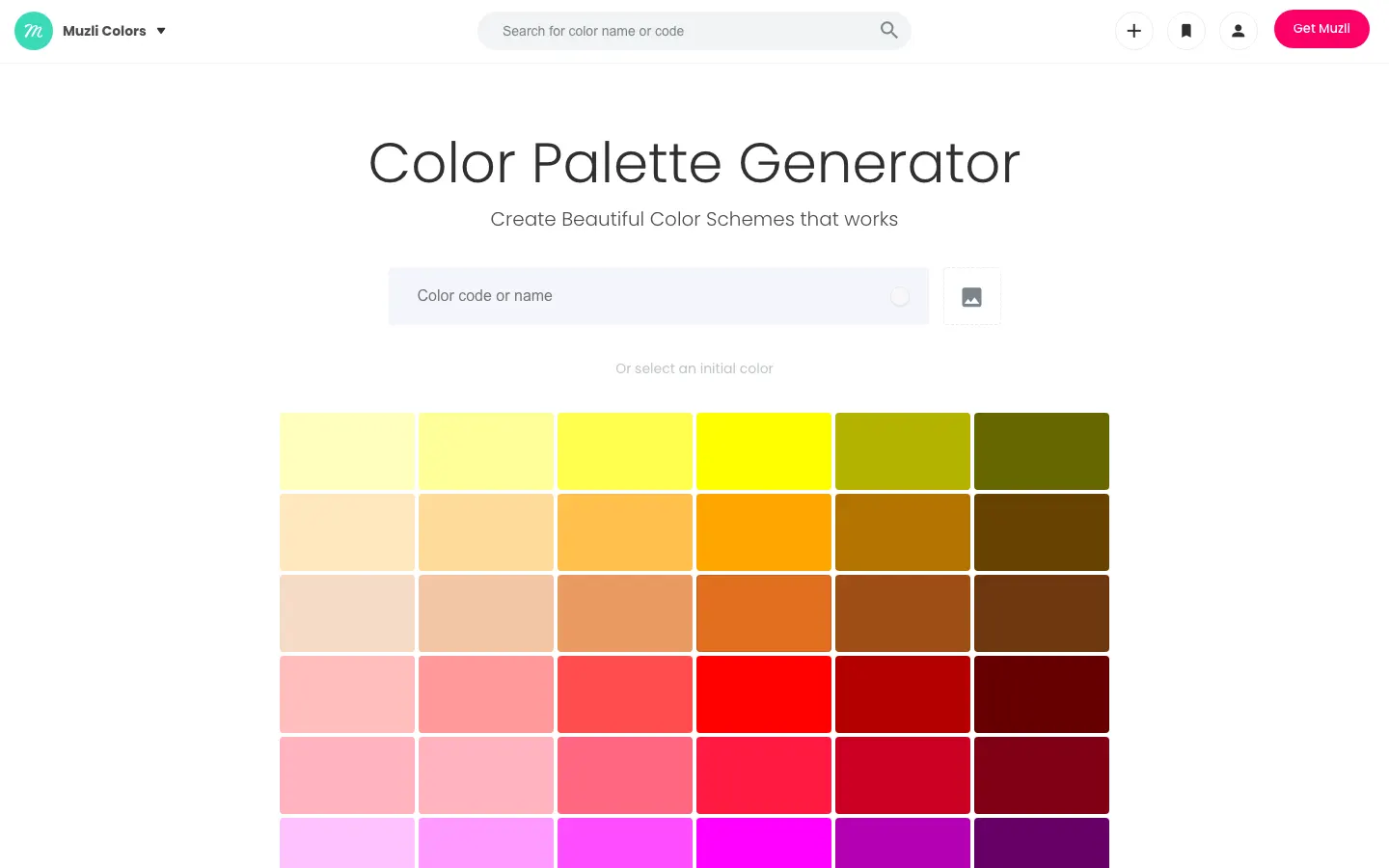Viewport: 1389px width, 868px height.
Task: Click the search magnifier icon
Action: (x=888, y=31)
